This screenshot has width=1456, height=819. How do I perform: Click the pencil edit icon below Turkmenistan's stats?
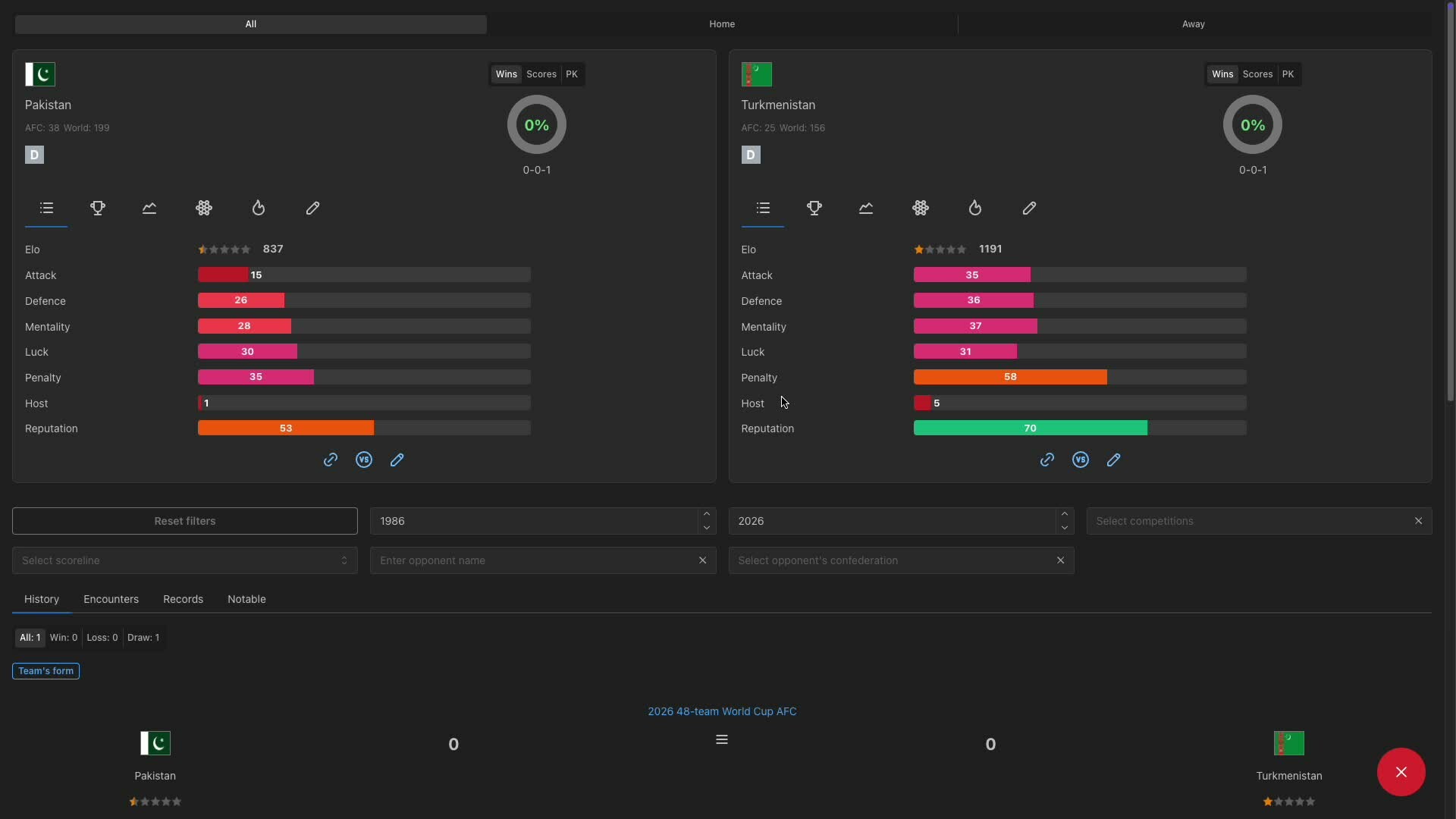[1114, 460]
